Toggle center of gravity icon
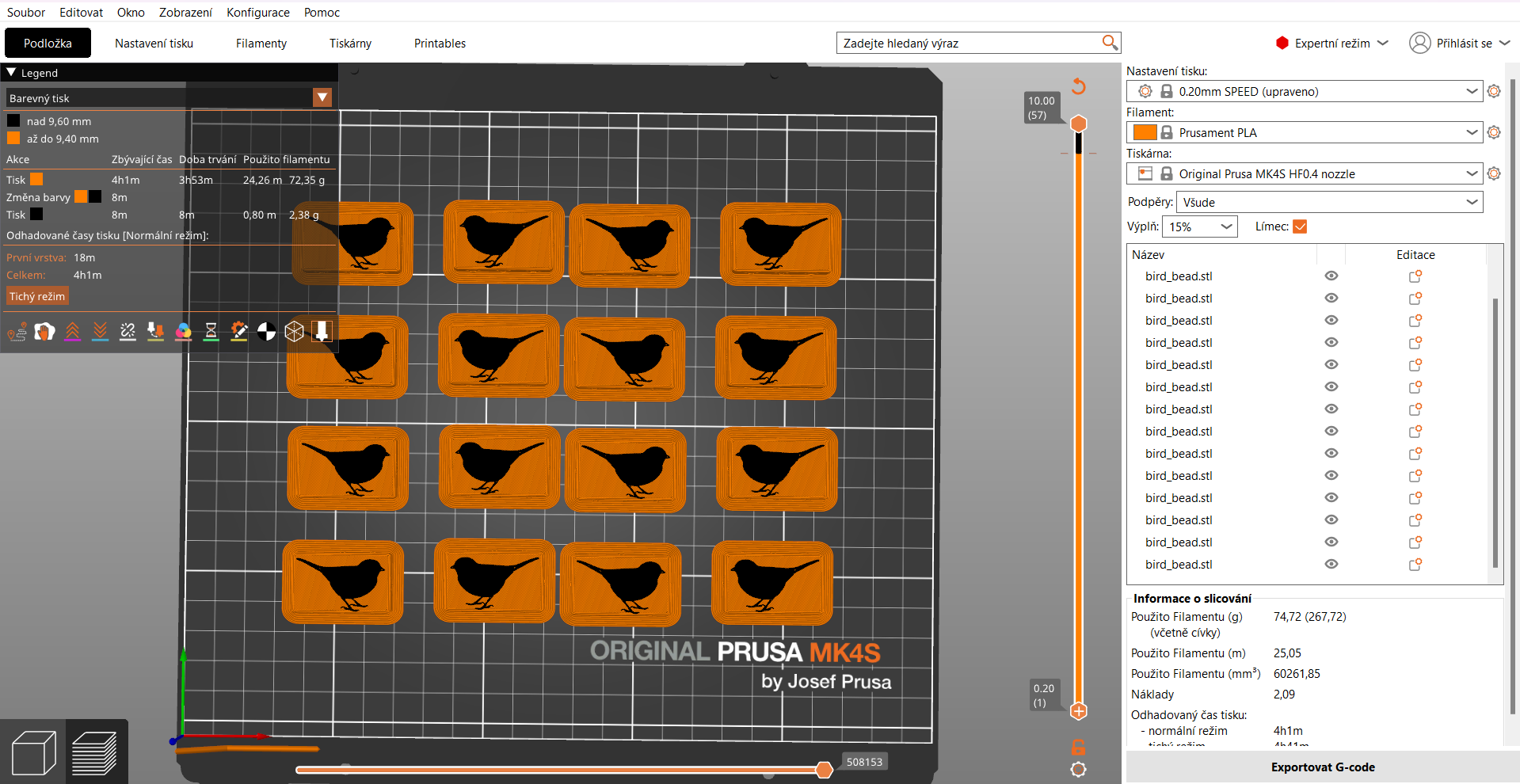The image size is (1520, 784). click(x=266, y=331)
